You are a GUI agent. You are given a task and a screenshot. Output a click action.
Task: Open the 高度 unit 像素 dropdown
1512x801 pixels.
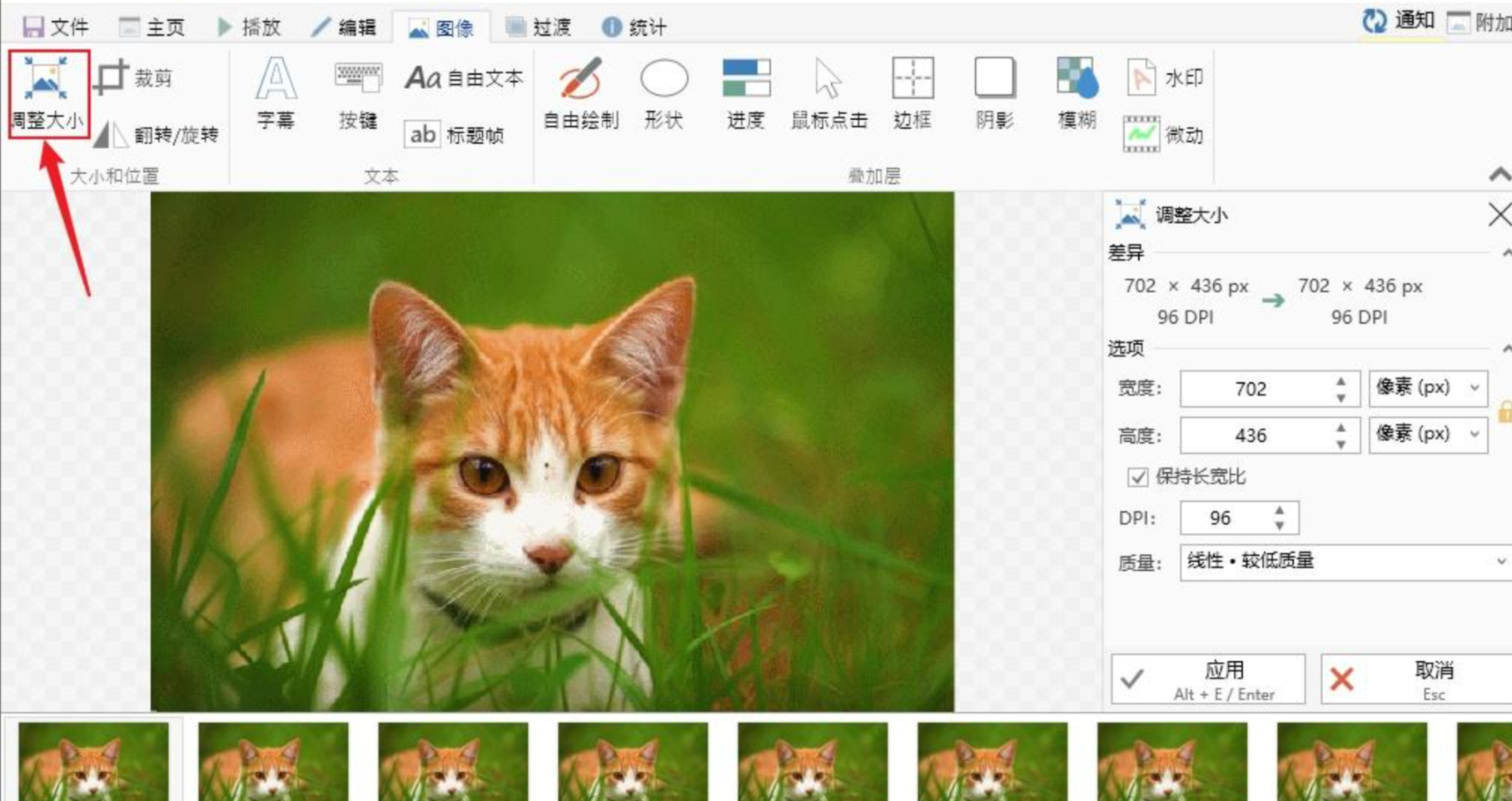pos(1428,435)
